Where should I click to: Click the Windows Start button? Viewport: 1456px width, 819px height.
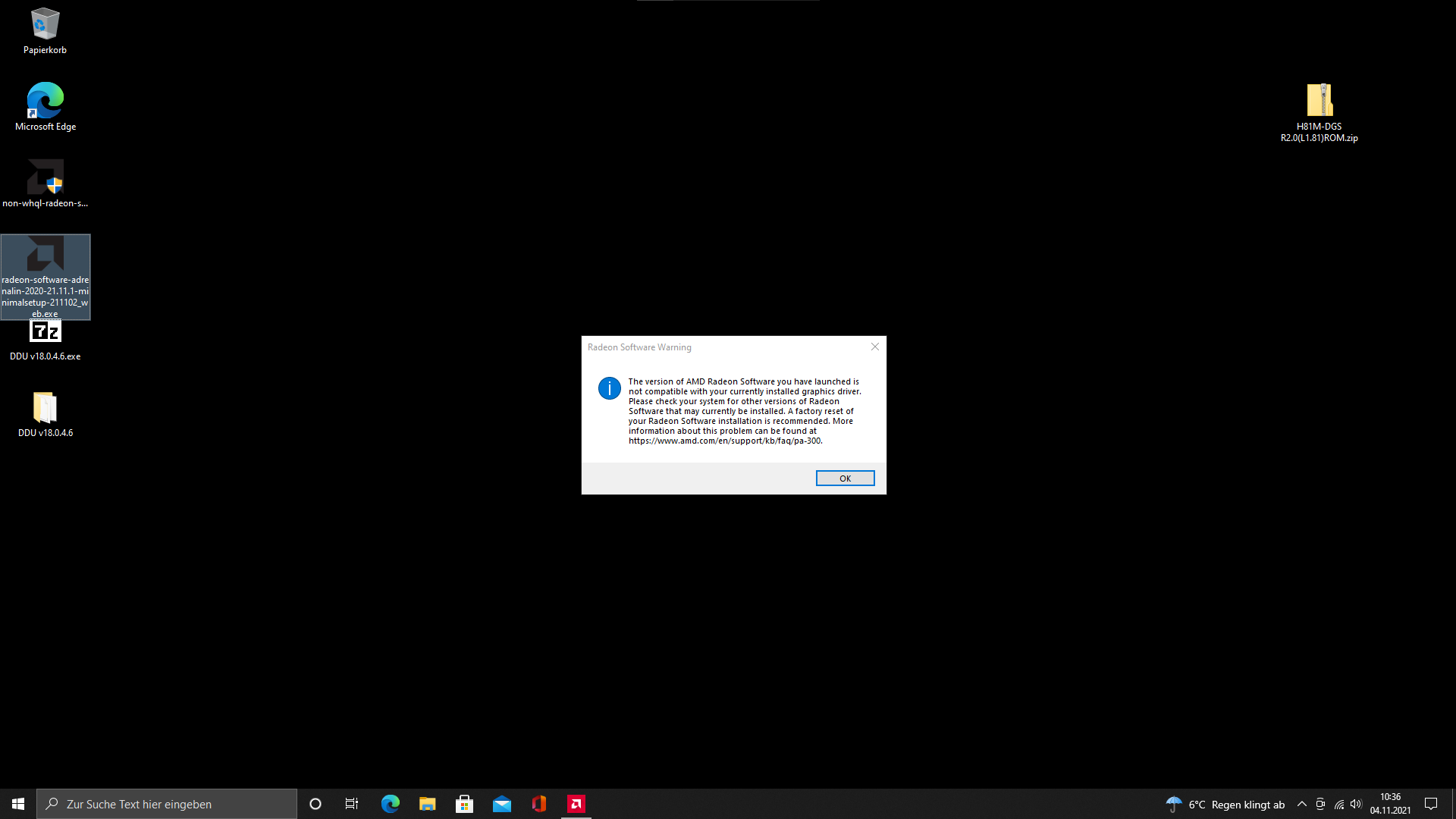[17, 804]
